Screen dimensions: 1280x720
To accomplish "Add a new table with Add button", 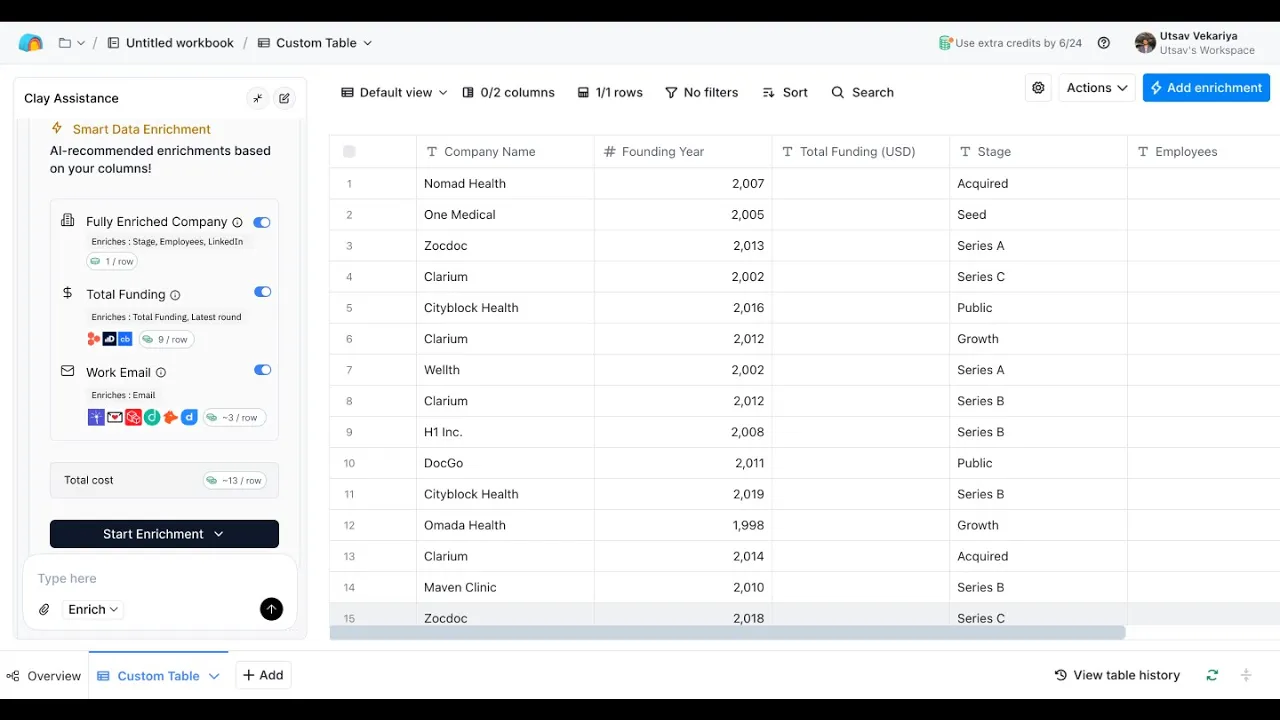I will (x=263, y=675).
